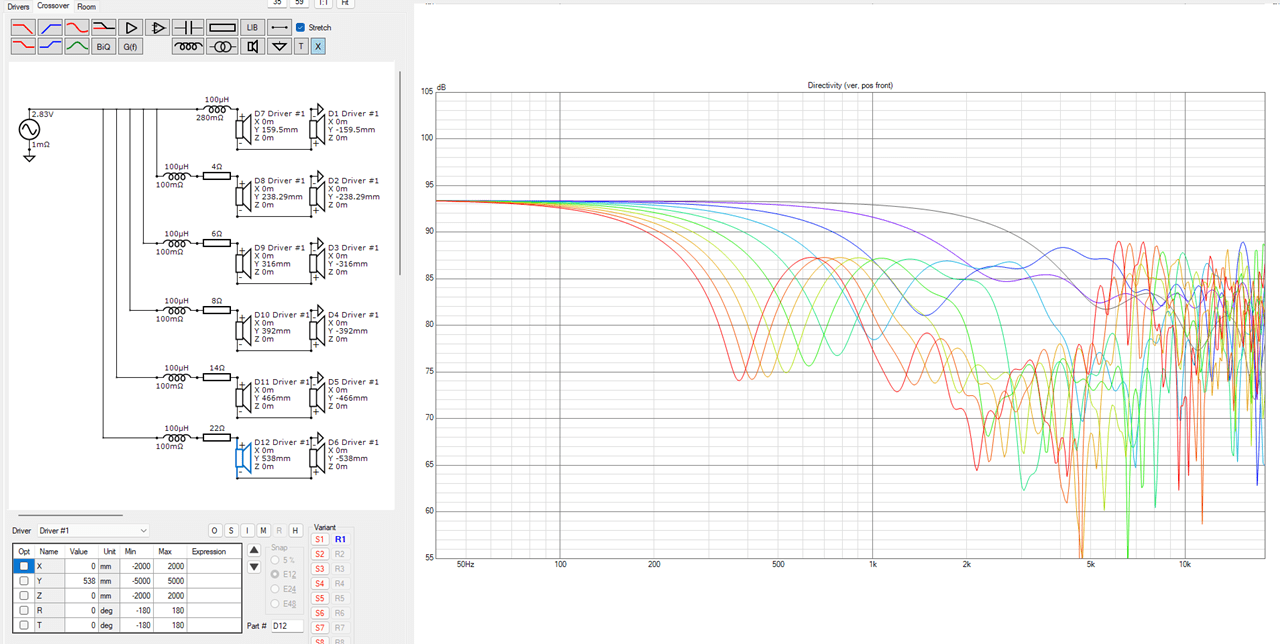Select the red low-pass curved filter icon
This screenshot has width=1280, height=644.
tap(77, 28)
